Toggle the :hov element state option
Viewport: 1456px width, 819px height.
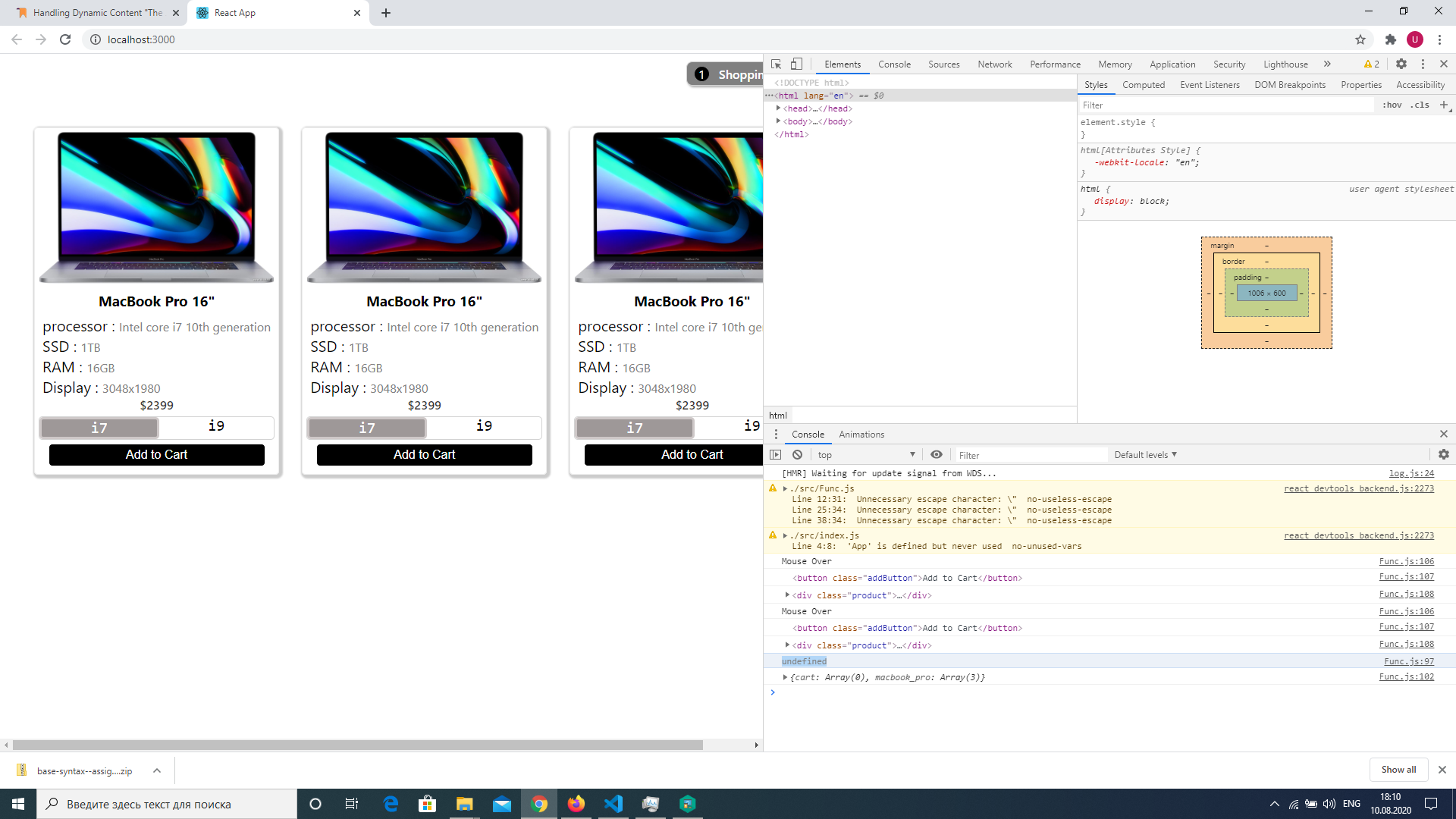[x=1392, y=105]
